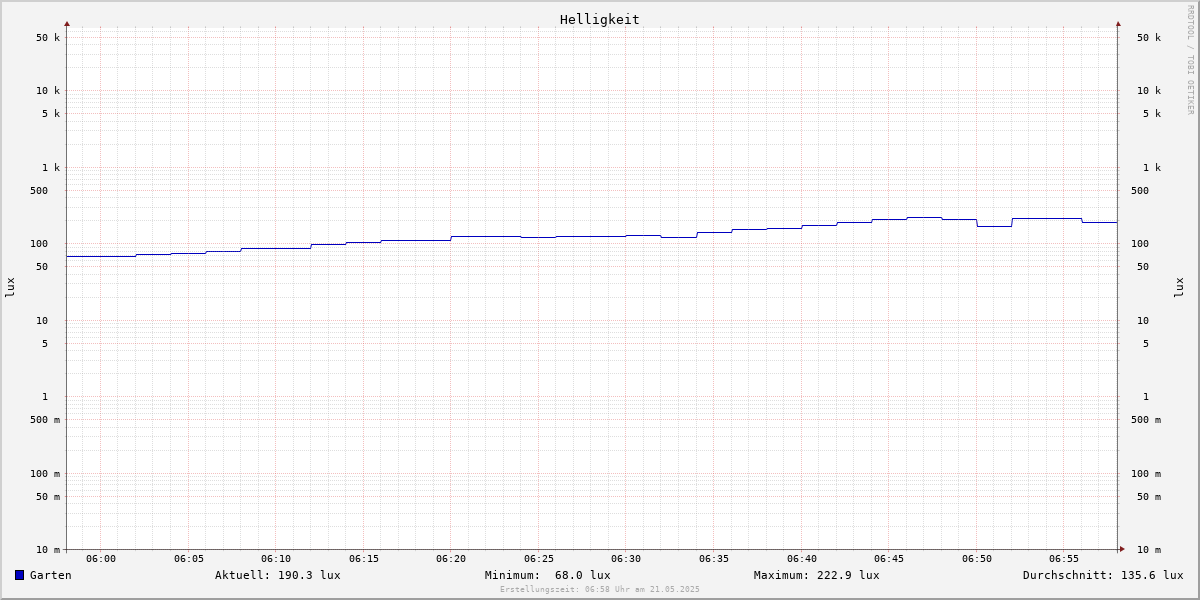Image resolution: width=1200 pixels, height=600 pixels.
Task: Click the rotated "lux" label on left axis
Action: pyautogui.click(x=10, y=287)
